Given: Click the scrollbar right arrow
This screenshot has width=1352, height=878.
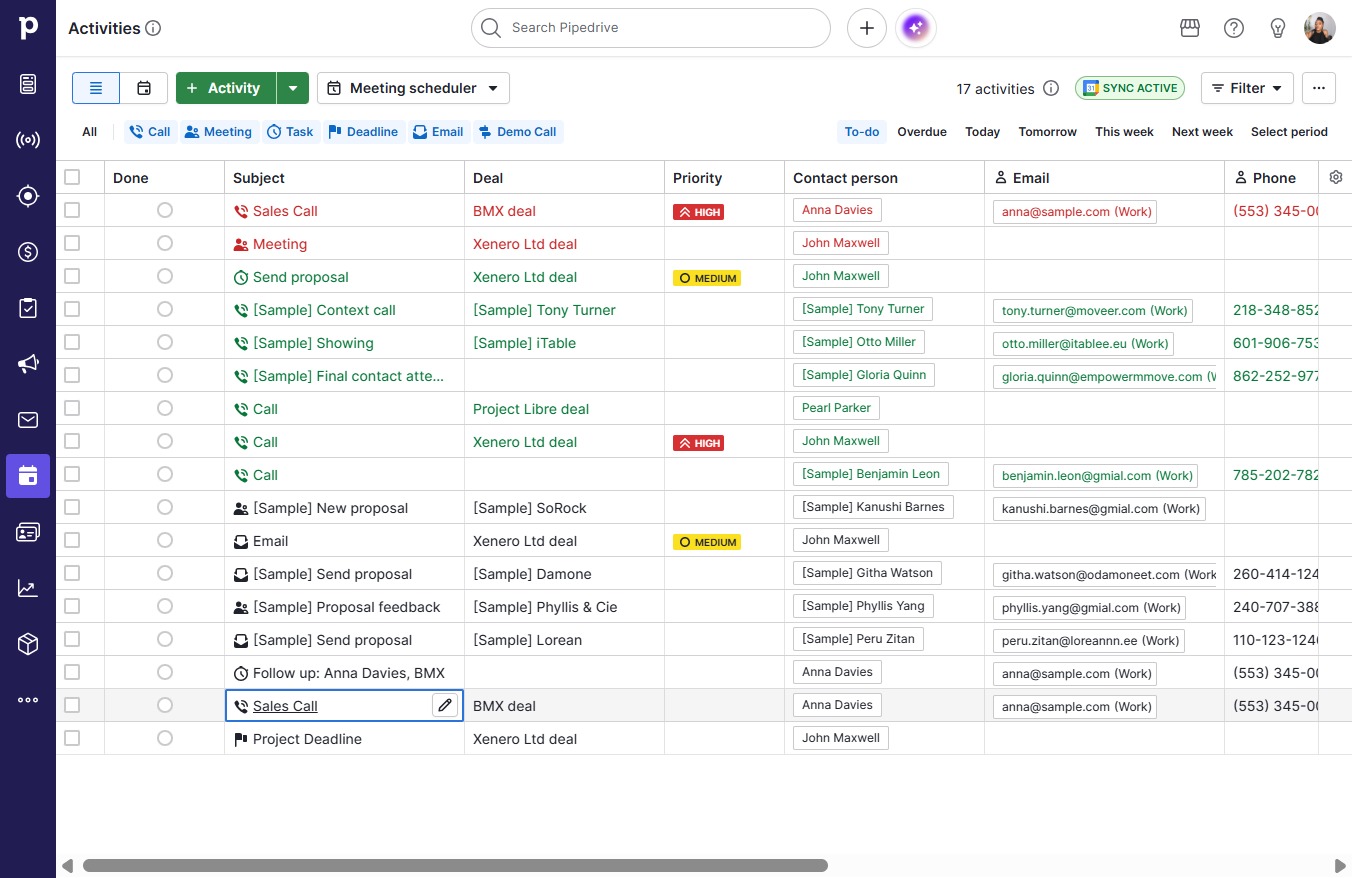Looking at the screenshot, I should pos(1340,865).
